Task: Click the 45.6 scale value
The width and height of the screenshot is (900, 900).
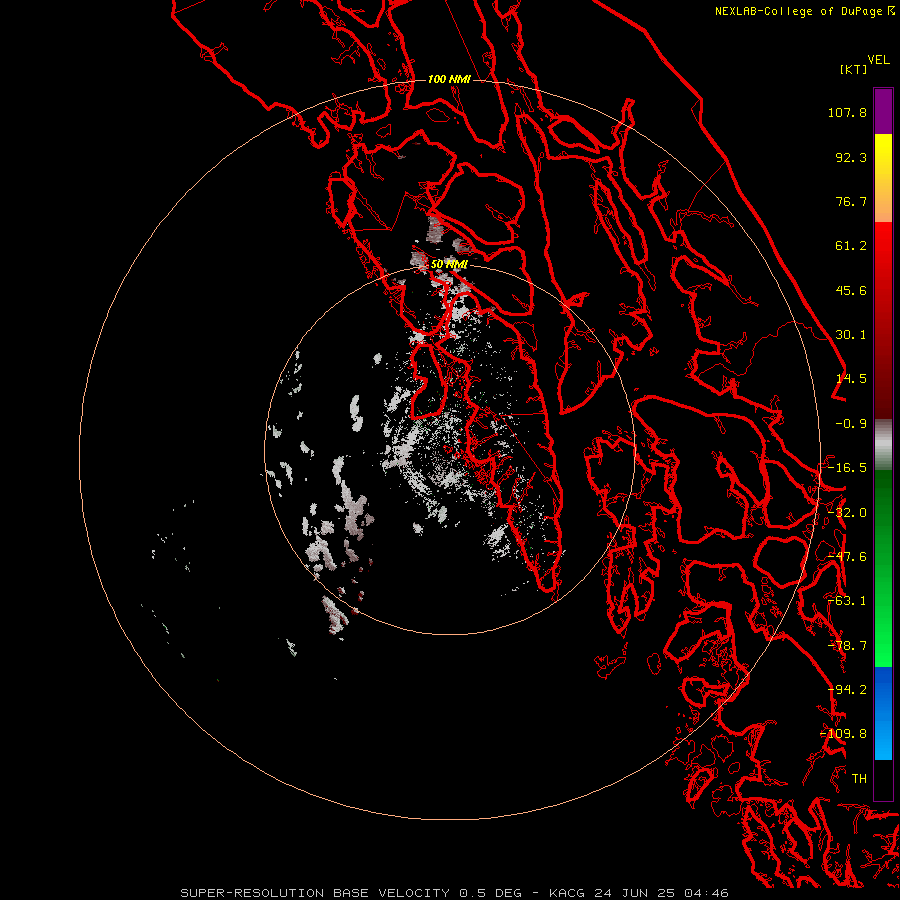Action: pyautogui.click(x=851, y=290)
